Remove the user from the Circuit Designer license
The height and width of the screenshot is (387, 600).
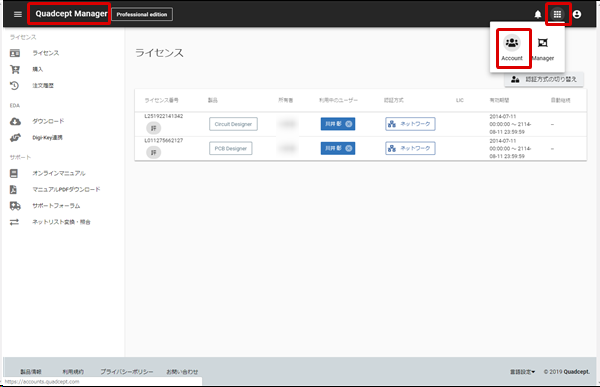[349, 124]
